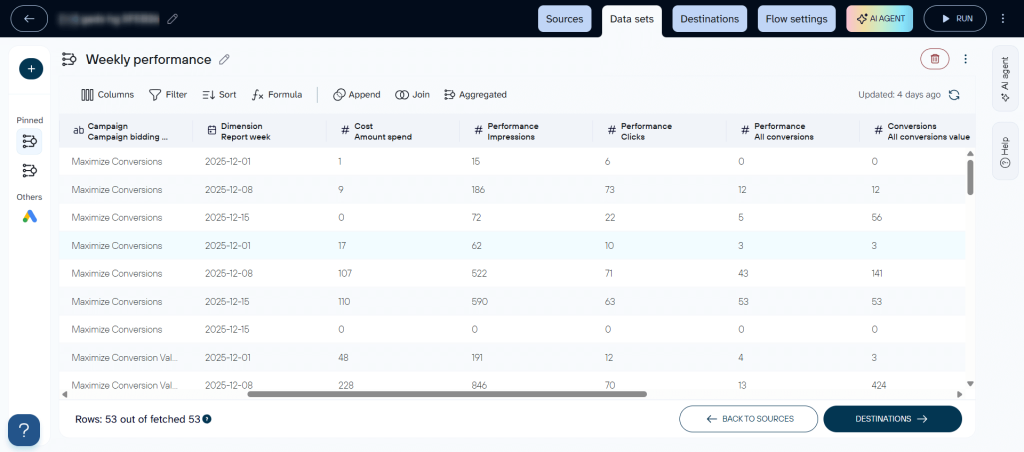
Task: Click the DESTINATIONS arrow button
Action: coord(892,419)
